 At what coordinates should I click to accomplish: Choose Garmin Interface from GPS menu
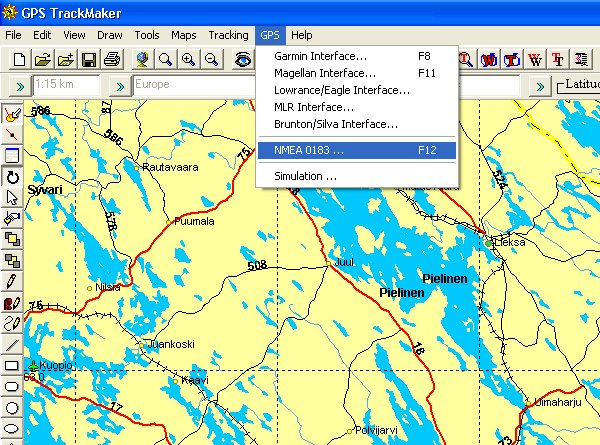coord(357,56)
